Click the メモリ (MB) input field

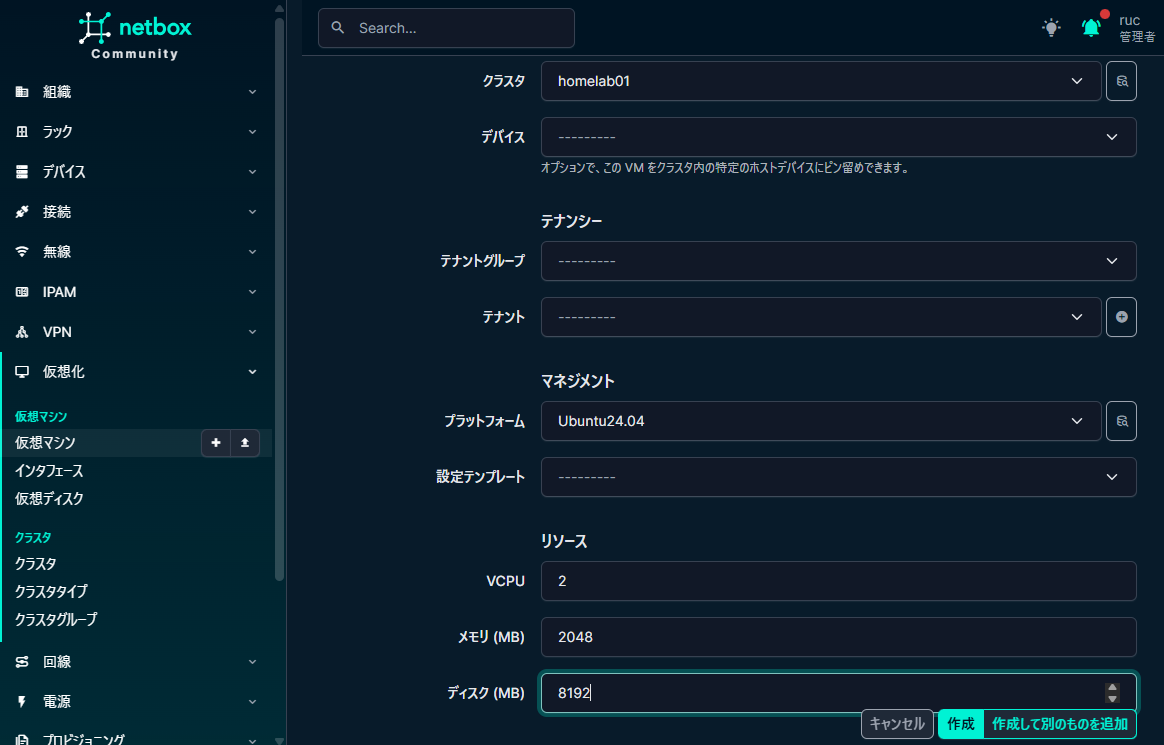[839, 637]
